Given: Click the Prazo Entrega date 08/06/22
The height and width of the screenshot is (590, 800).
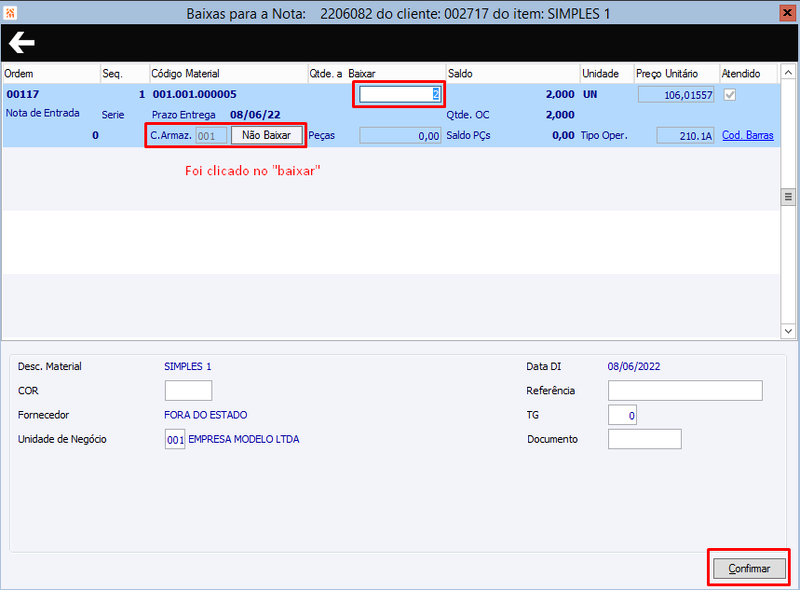Looking at the screenshot, I should [x=255, y=115].
